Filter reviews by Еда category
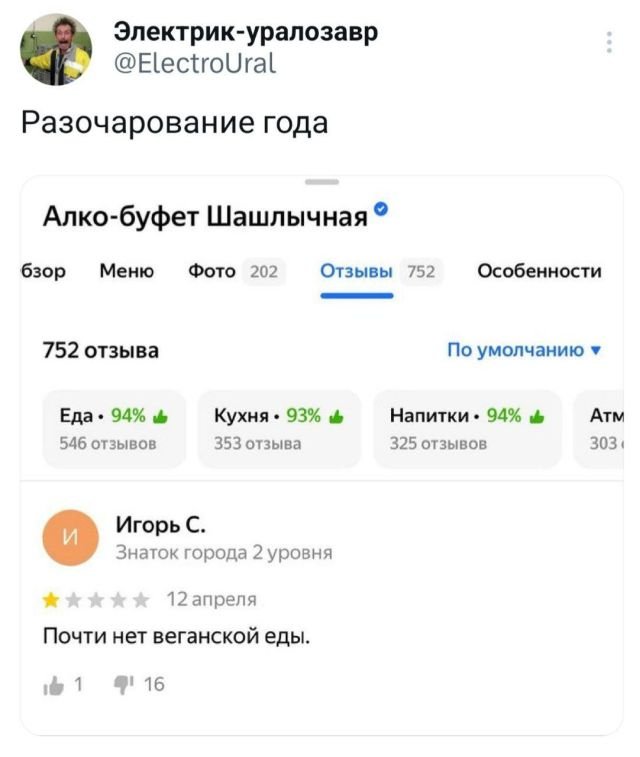 point(113,429)
